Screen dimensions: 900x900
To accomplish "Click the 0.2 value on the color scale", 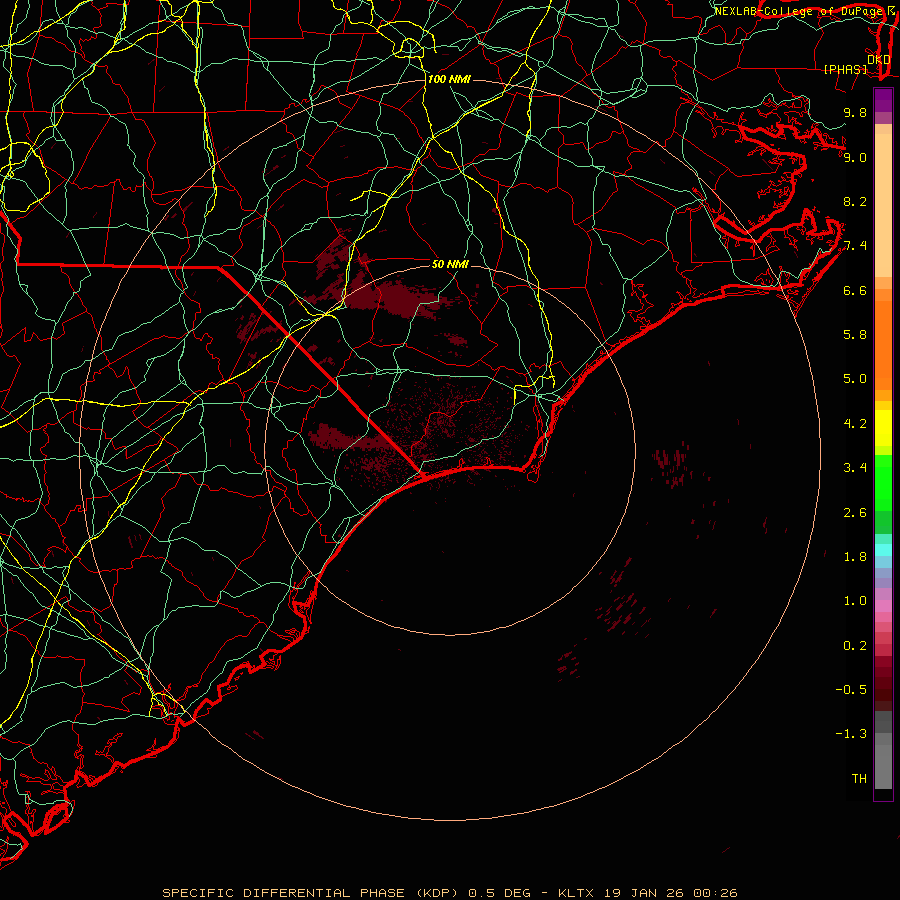I will [x=855, y=646].
